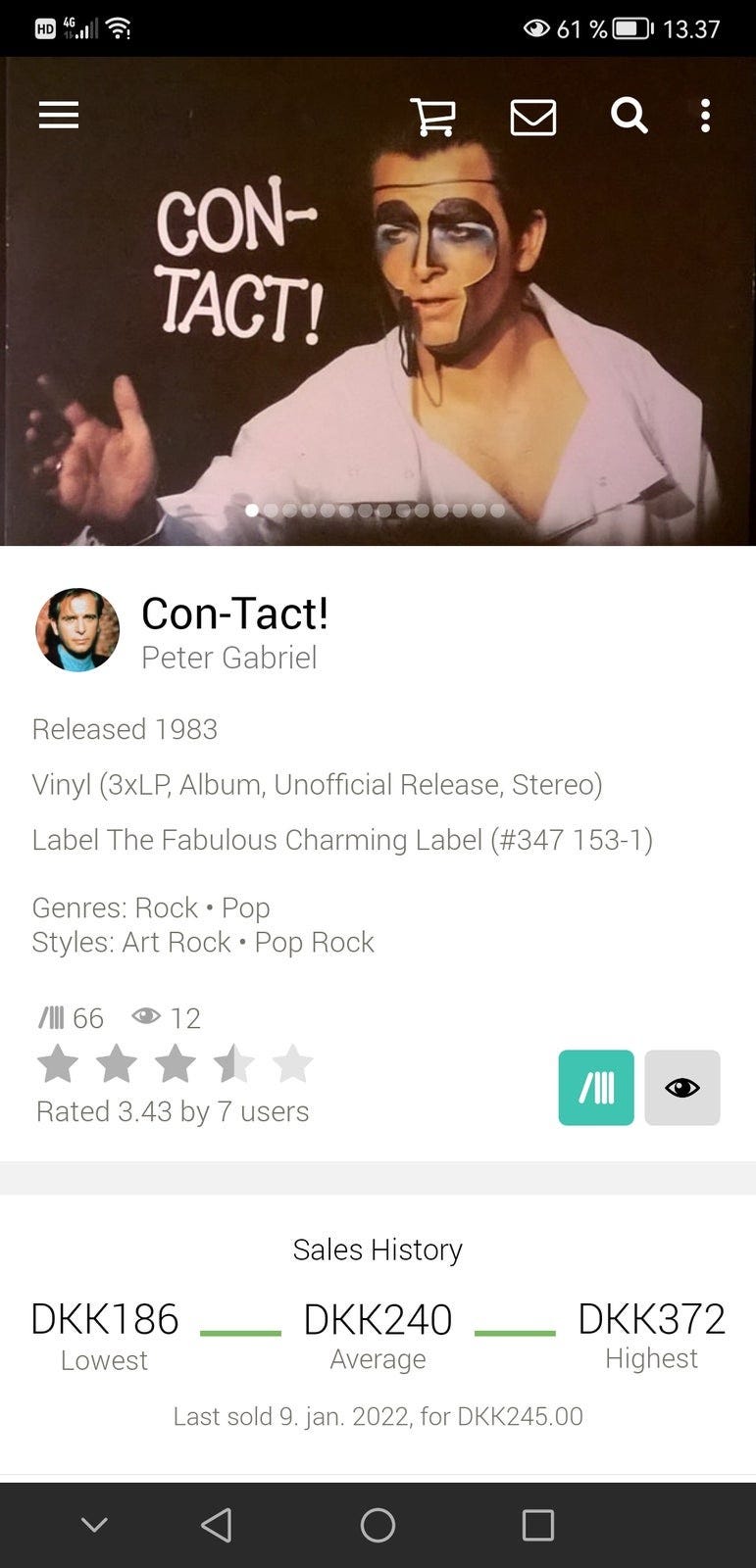
Task: Open Peter Gabriel artist link
Action: click(229, 658)
